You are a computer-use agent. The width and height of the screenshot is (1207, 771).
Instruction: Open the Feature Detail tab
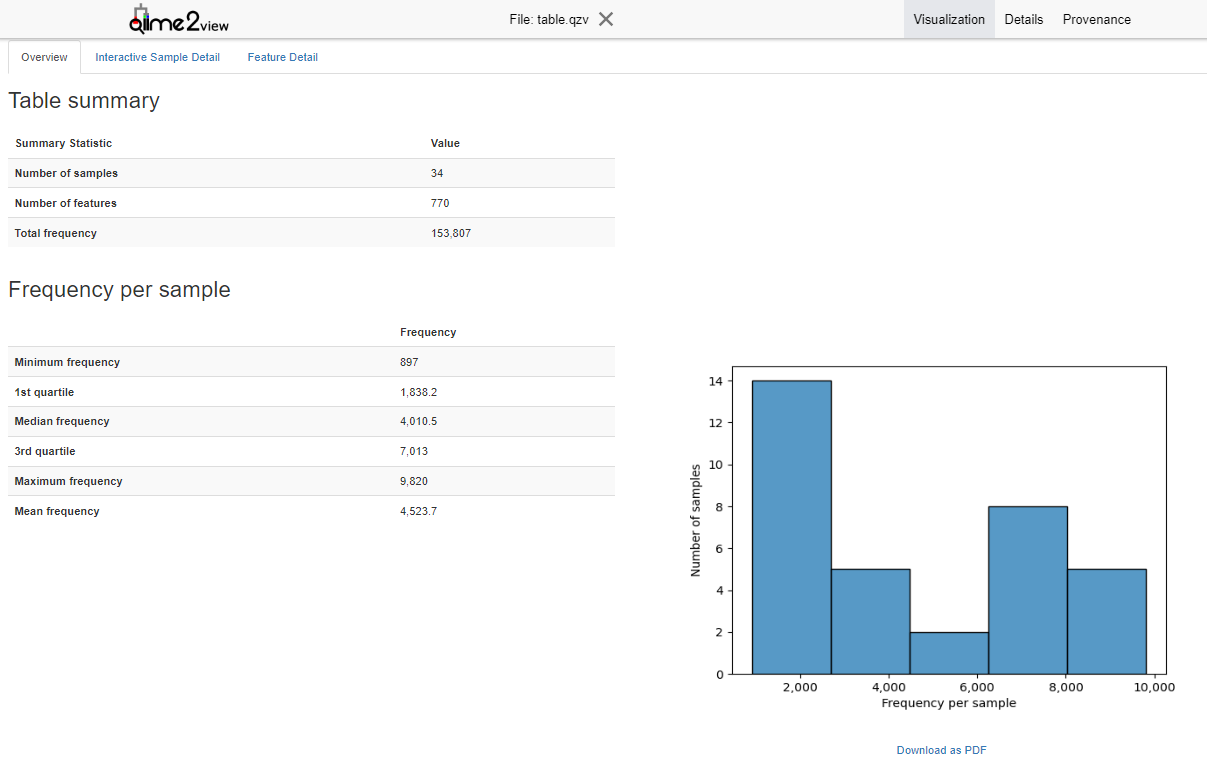click(x=282, y=58)
